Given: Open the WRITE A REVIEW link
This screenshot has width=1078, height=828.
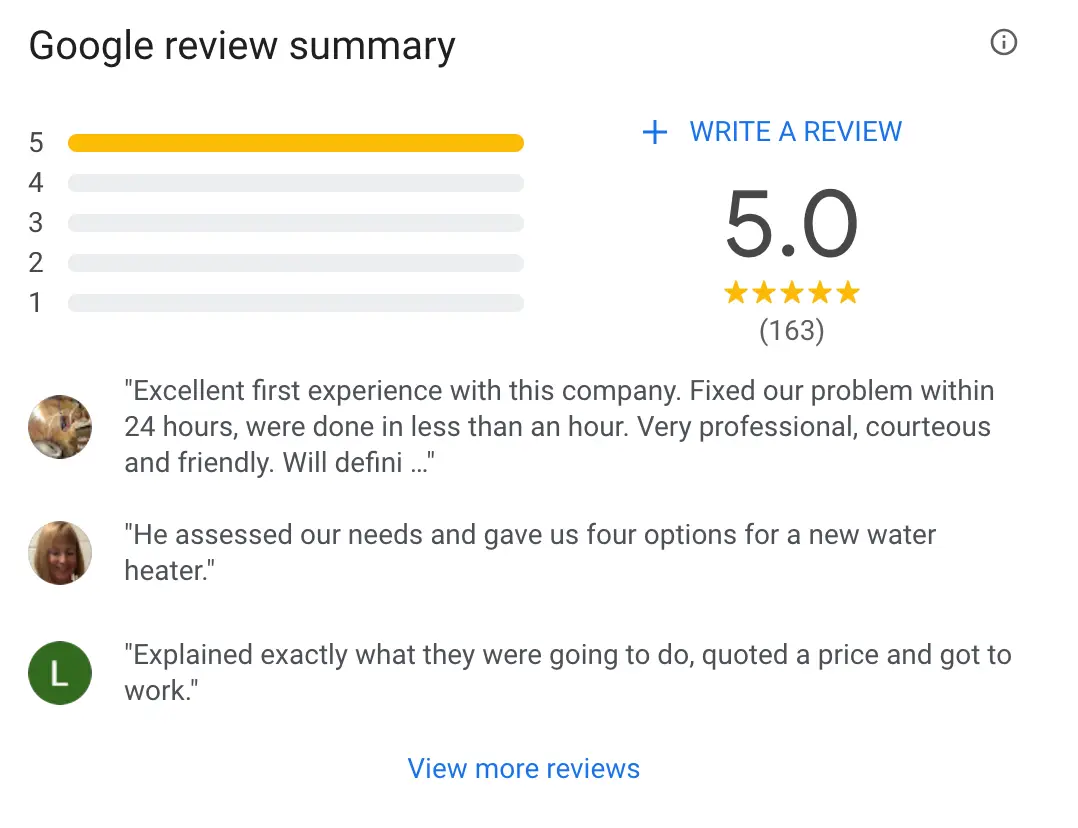Looking at the screenshot, I should [795, 132].
